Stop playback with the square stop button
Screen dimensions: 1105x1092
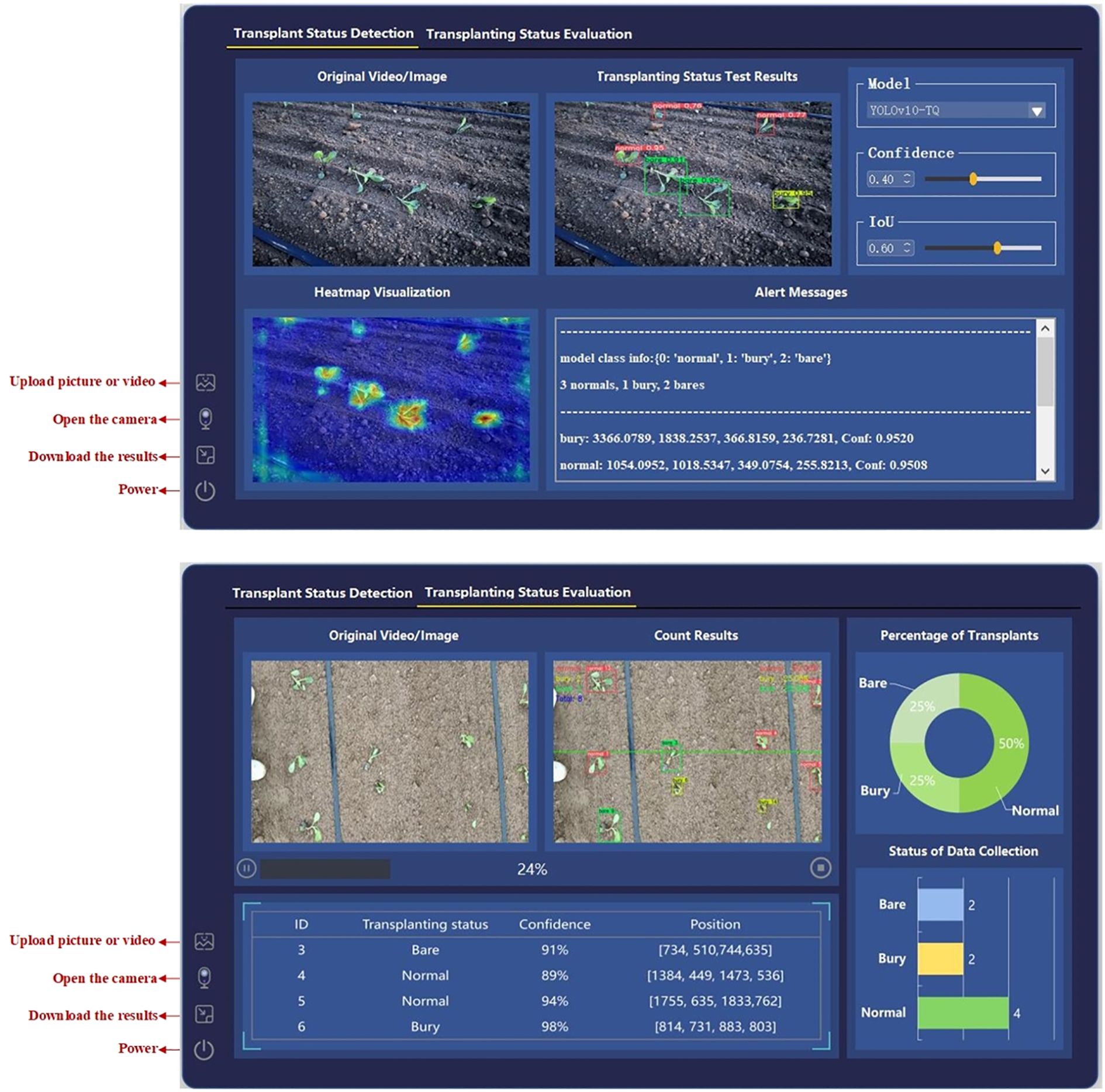(820, 868)
